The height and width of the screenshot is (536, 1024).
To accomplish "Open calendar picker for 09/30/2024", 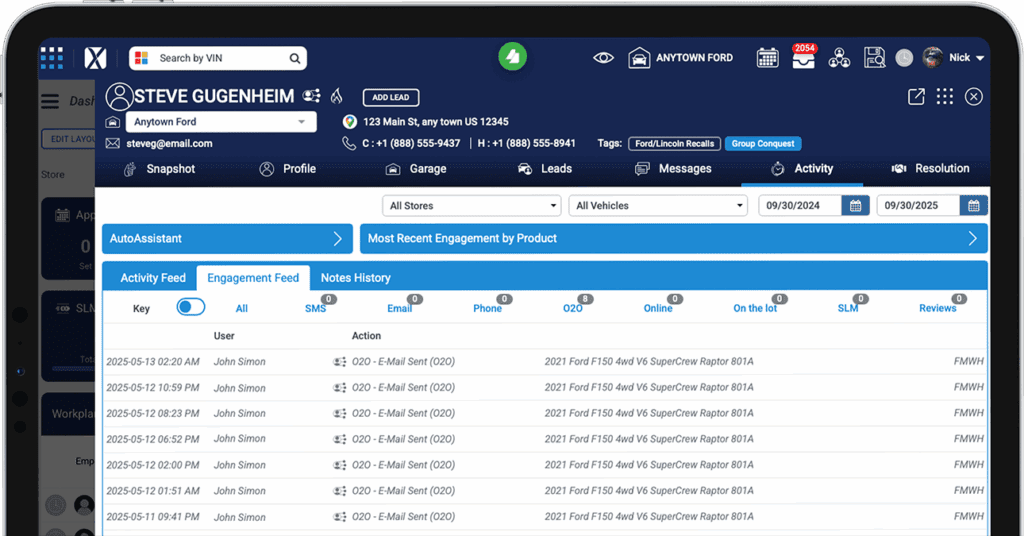I will click(856, 206).
